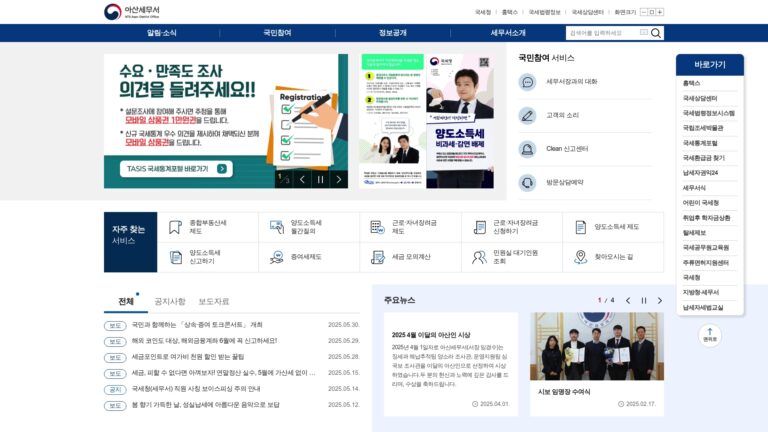Open the 세무서장과의 대화 chat icon
Viewport: 768px width, 432px height.
[x=528, y=82]
